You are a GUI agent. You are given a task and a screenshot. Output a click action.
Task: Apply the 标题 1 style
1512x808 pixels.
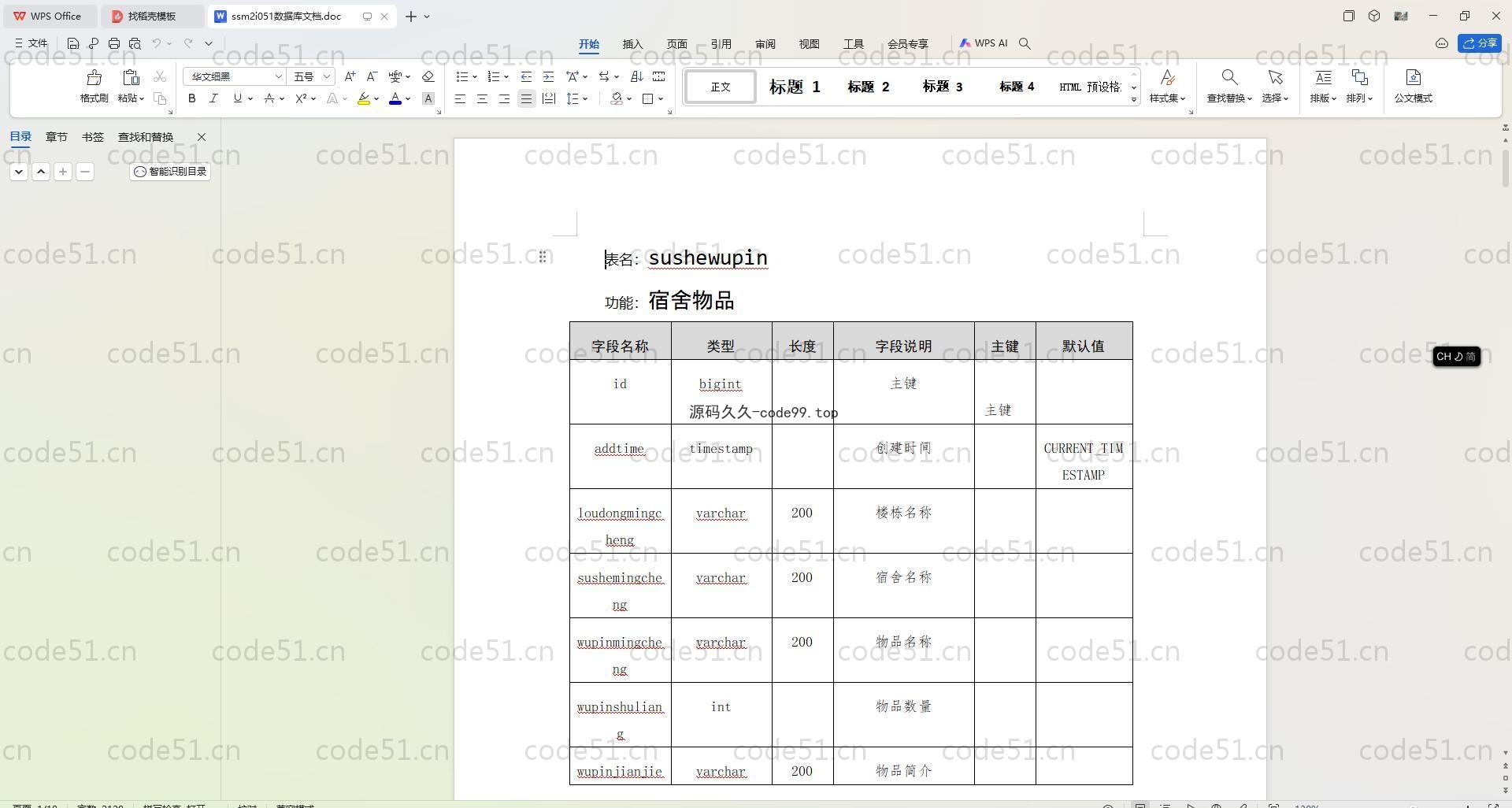click(794, 87)
